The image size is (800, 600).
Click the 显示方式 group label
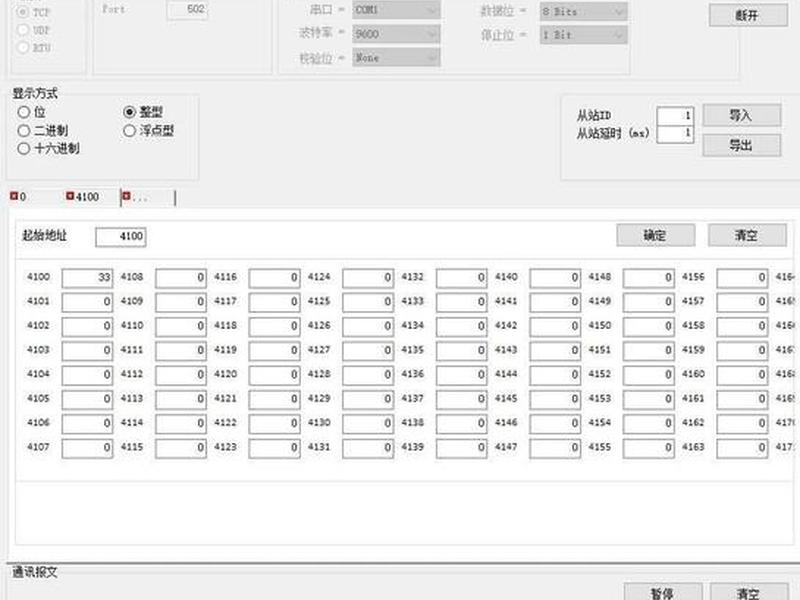(x=35, y=93)
